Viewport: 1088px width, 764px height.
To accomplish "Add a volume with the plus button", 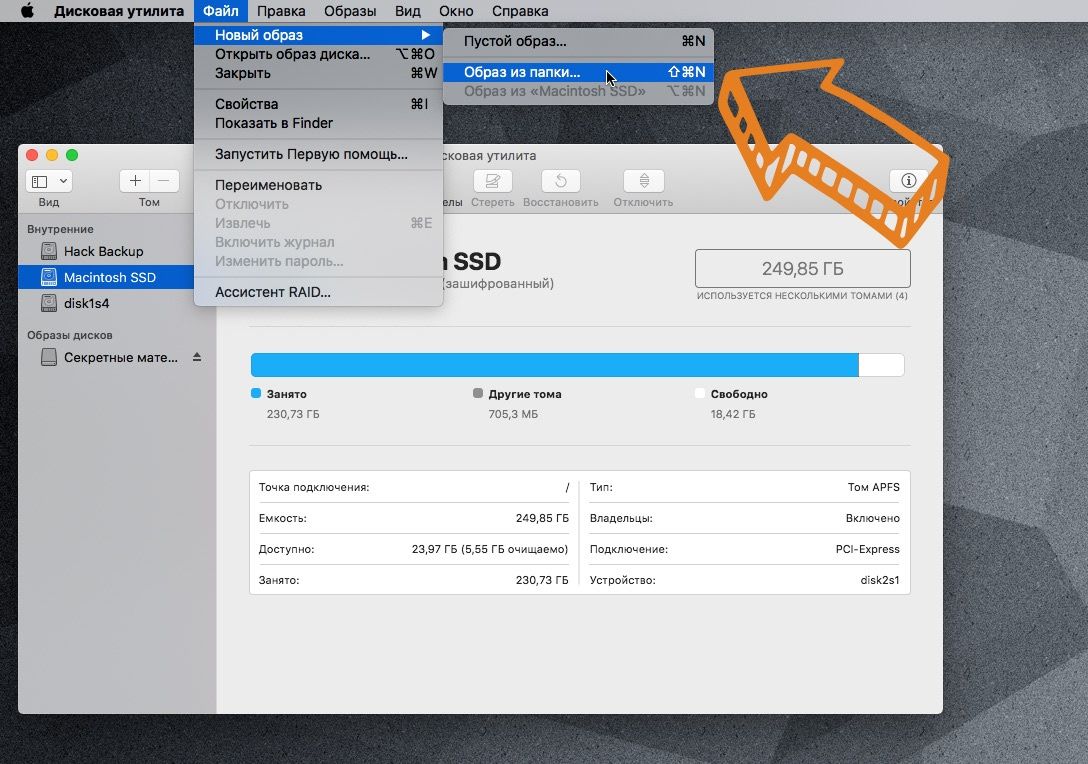I will pos(135,181).
